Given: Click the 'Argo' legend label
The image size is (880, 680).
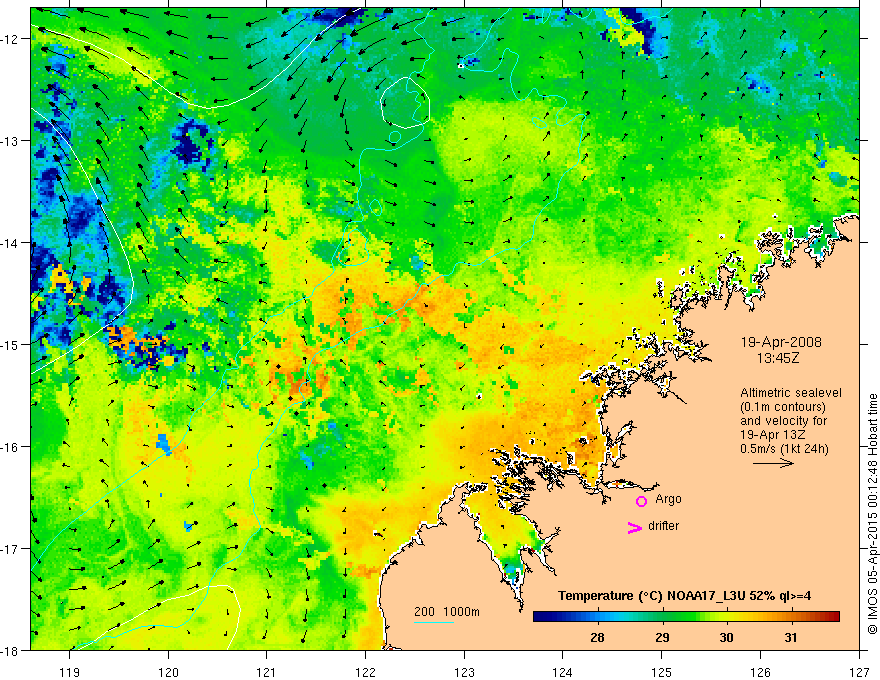Looking at the screenshot, I should pos(668,499).
